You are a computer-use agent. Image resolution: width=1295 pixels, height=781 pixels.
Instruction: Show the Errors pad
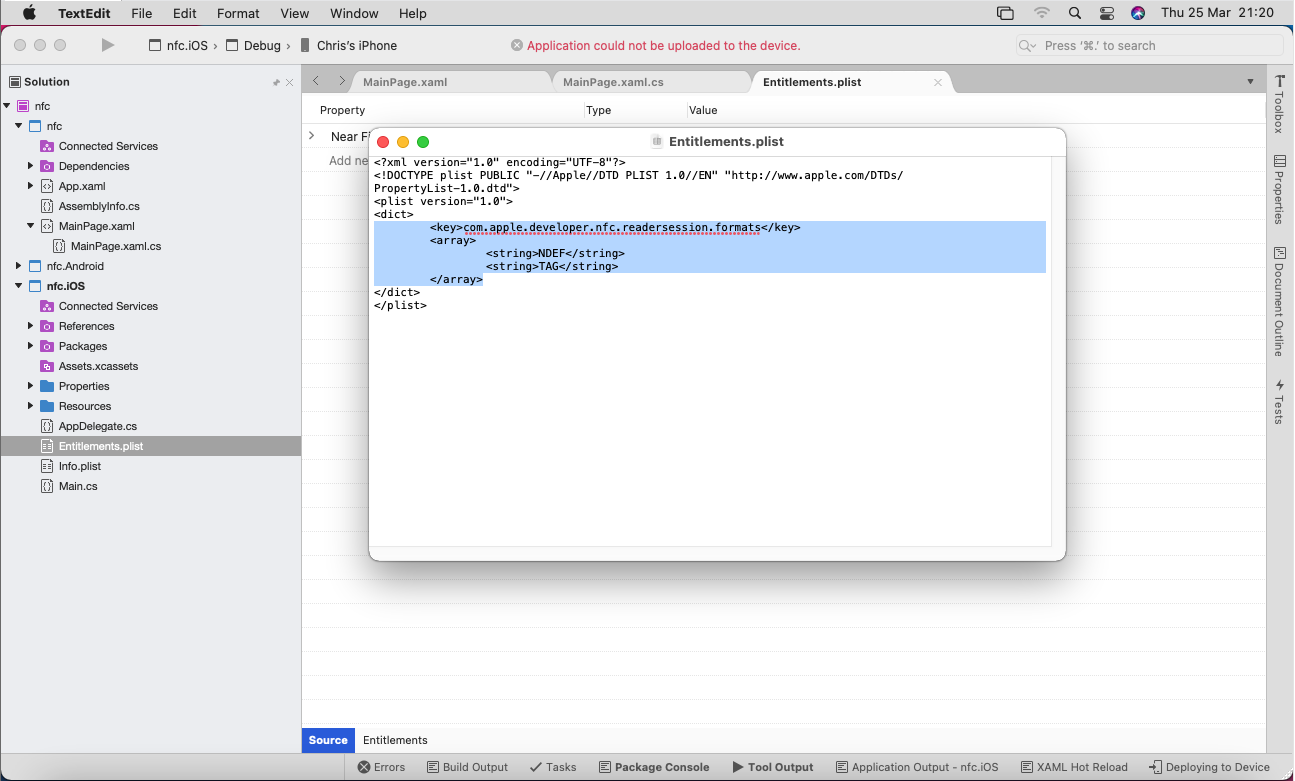pos(382,767)
